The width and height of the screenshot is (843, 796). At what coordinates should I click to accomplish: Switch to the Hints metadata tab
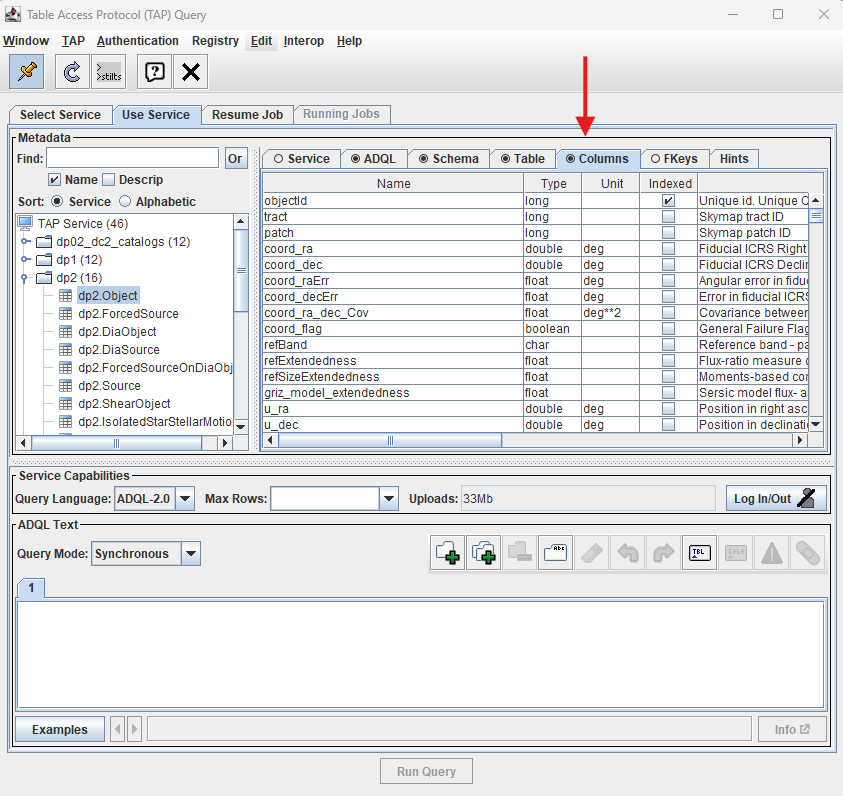tap(734, 159)
